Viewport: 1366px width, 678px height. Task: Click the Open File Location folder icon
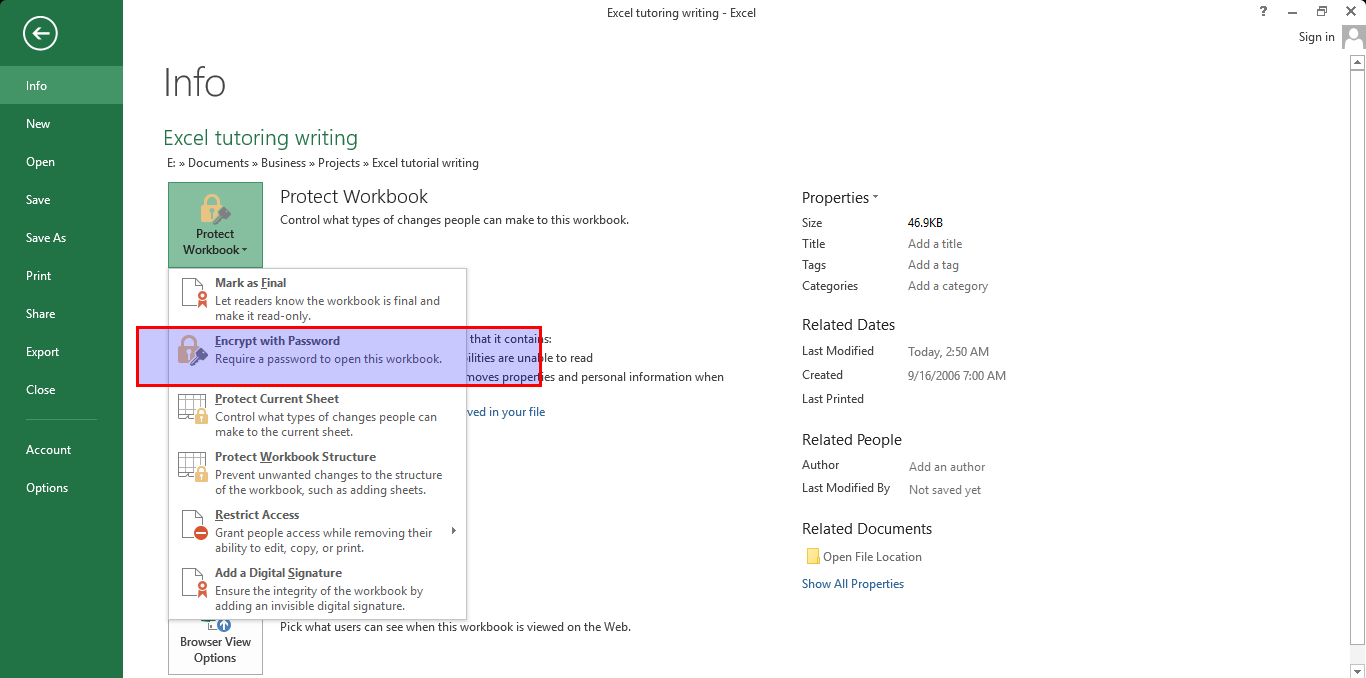tap(812, 557)
